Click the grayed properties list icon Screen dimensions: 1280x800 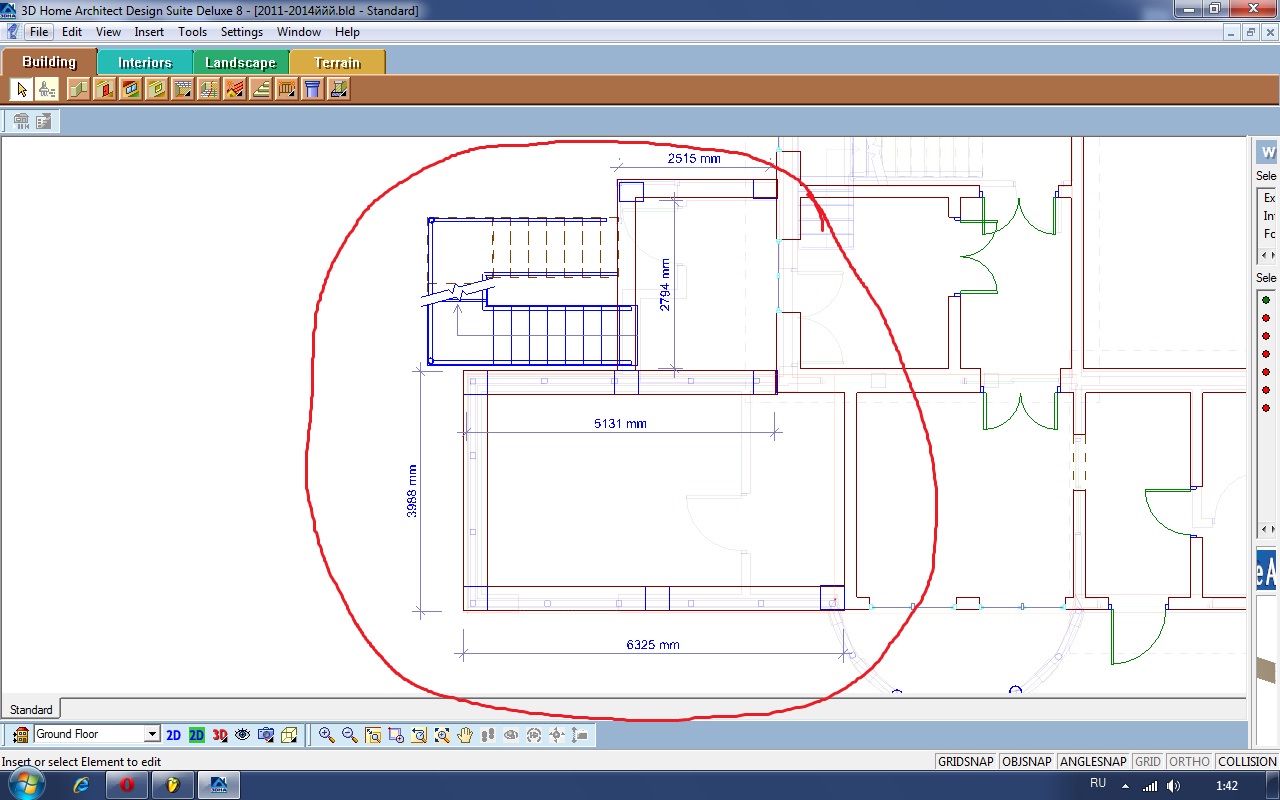tap(44, 121)
